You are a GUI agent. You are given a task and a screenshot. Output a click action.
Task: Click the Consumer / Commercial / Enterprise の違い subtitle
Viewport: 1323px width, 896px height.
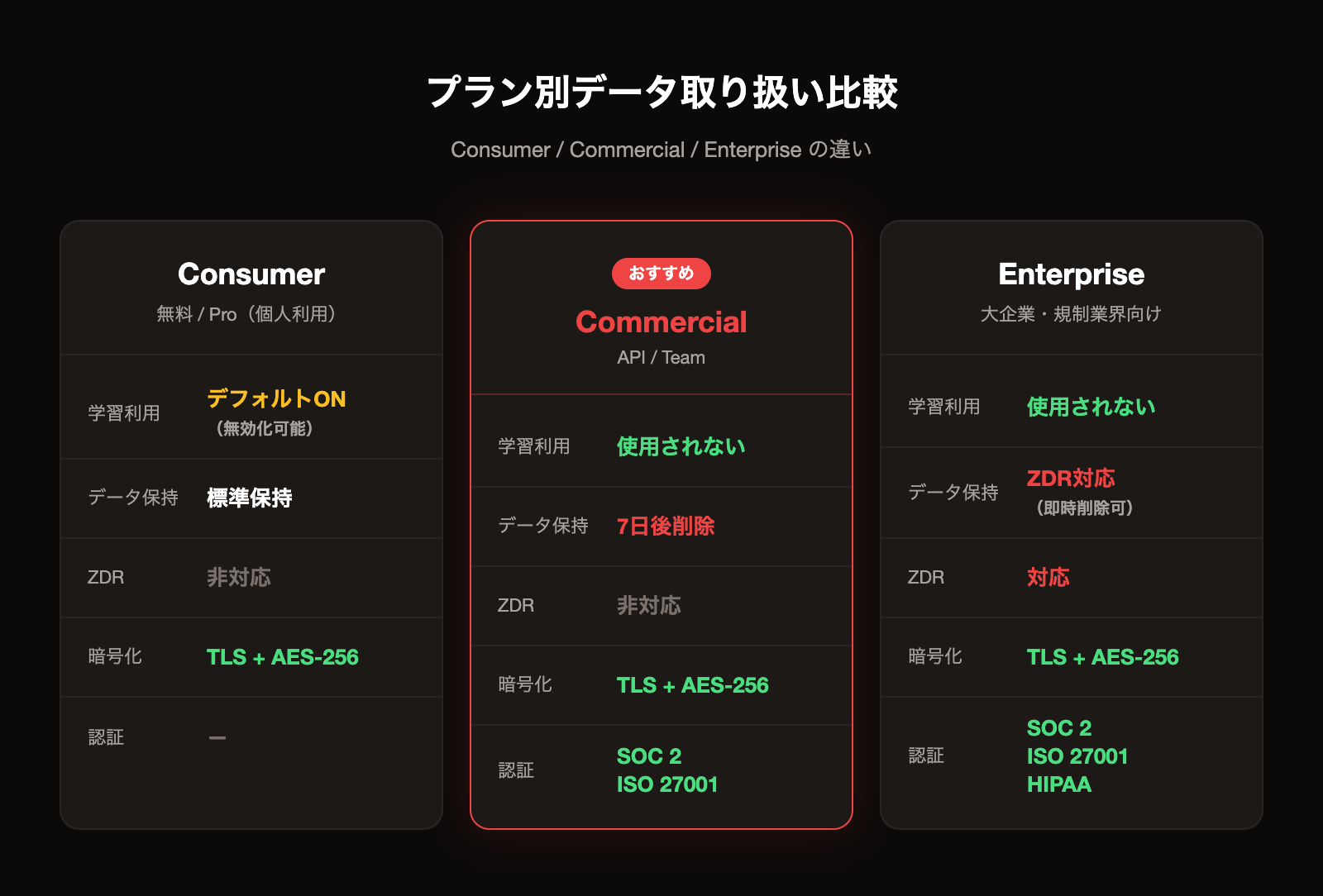661,150
